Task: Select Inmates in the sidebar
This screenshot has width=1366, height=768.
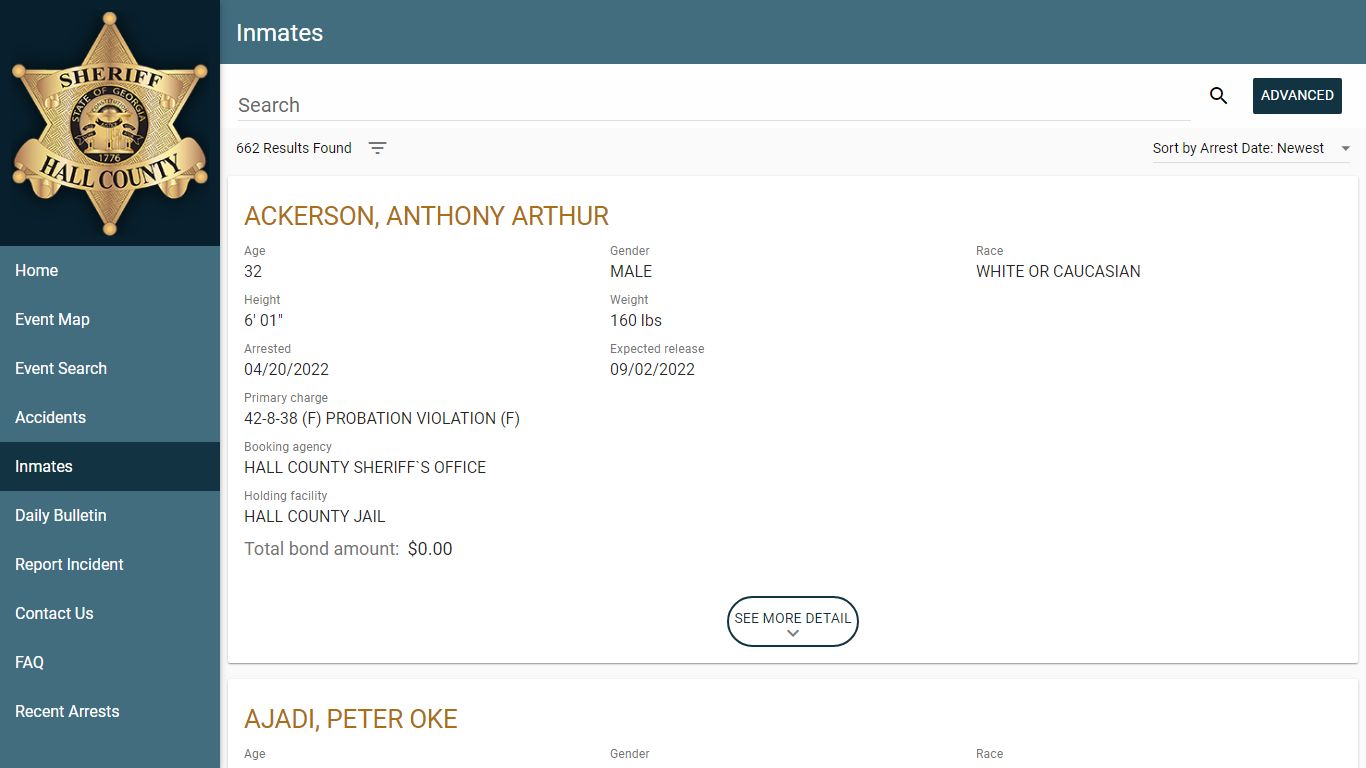Action: pos(110,466)
